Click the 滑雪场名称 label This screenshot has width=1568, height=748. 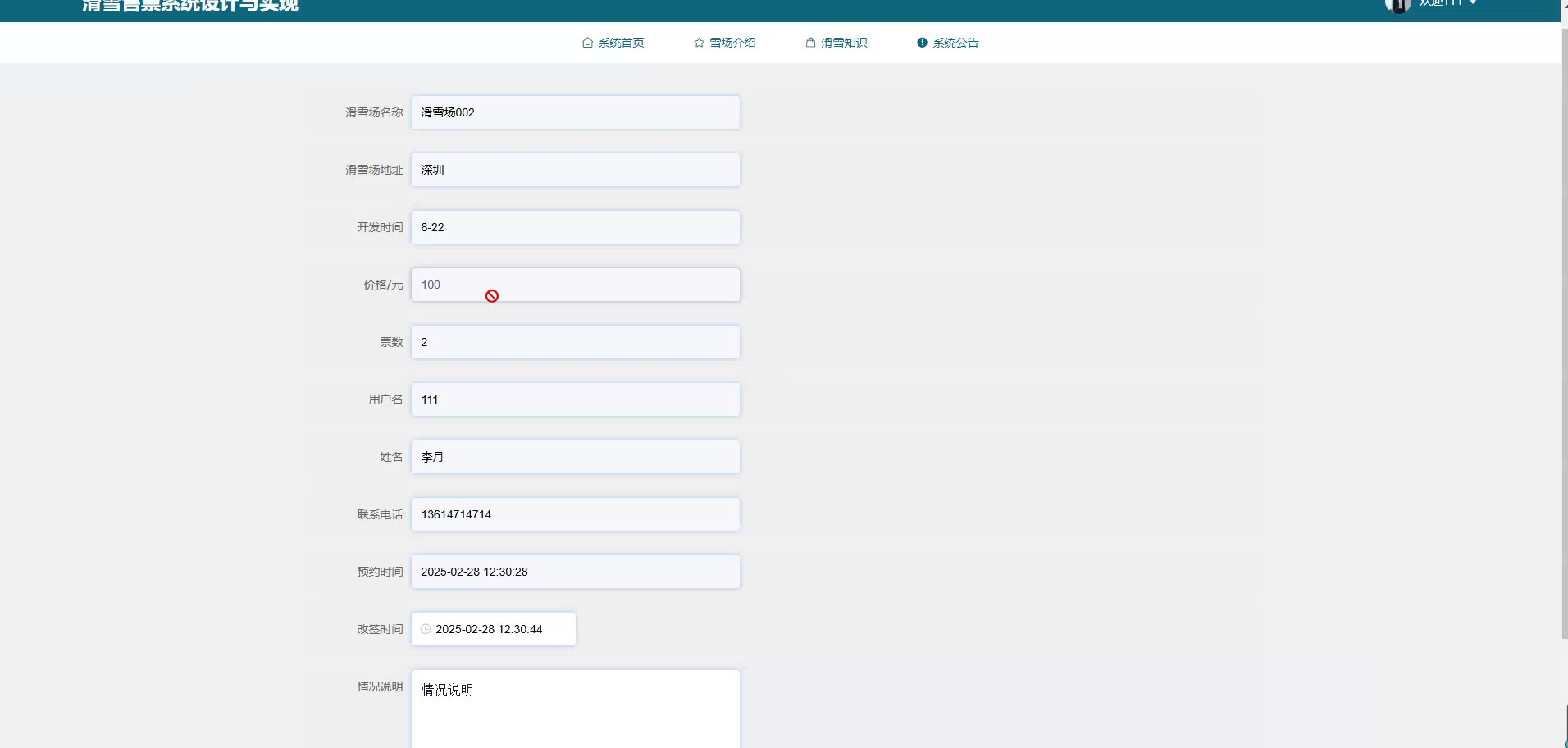(374, 112)
